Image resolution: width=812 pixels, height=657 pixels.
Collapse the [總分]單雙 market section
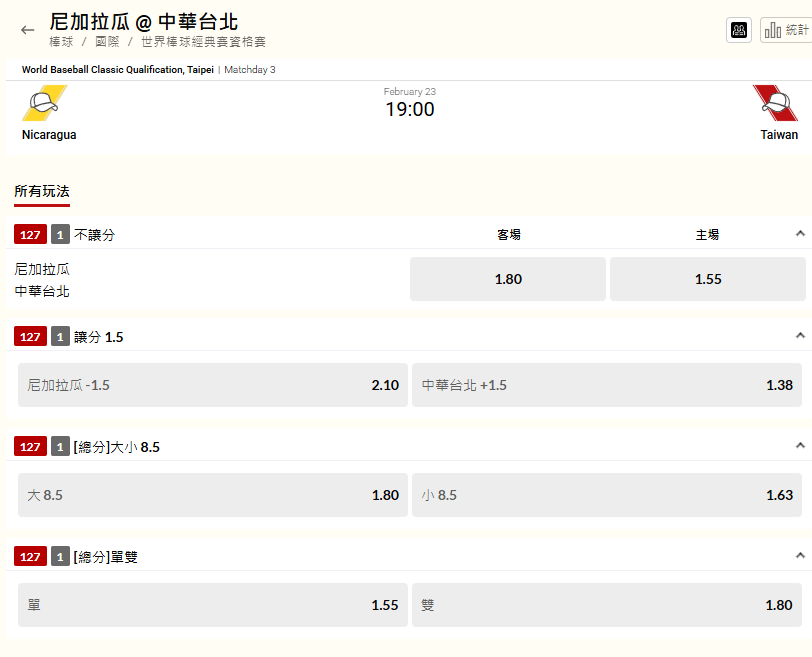[x=800, y=556]
